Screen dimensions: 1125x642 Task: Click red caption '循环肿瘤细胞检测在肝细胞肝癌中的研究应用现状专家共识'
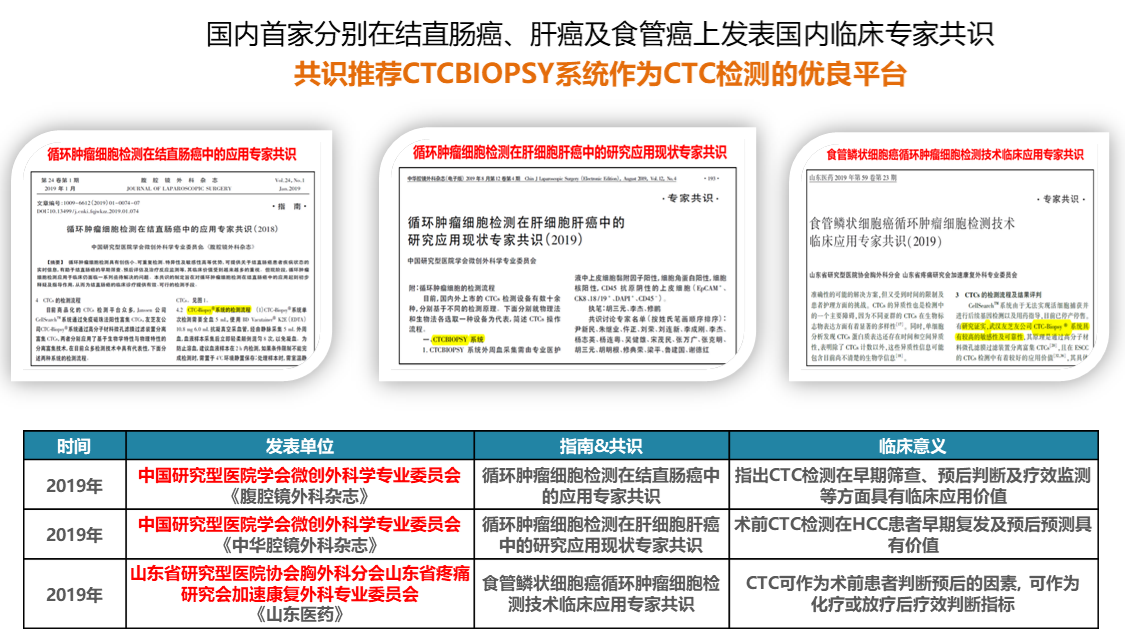pos(570,152)
